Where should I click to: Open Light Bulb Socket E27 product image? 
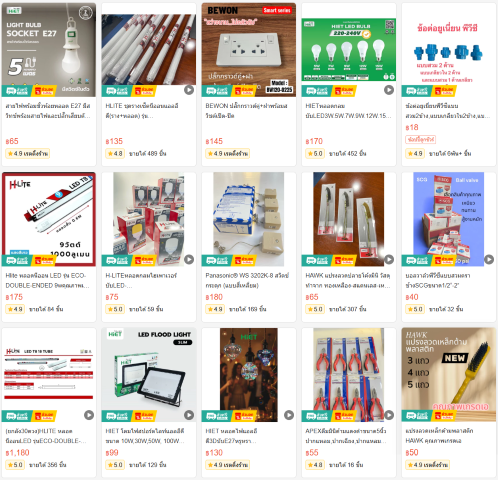(49, 50)
